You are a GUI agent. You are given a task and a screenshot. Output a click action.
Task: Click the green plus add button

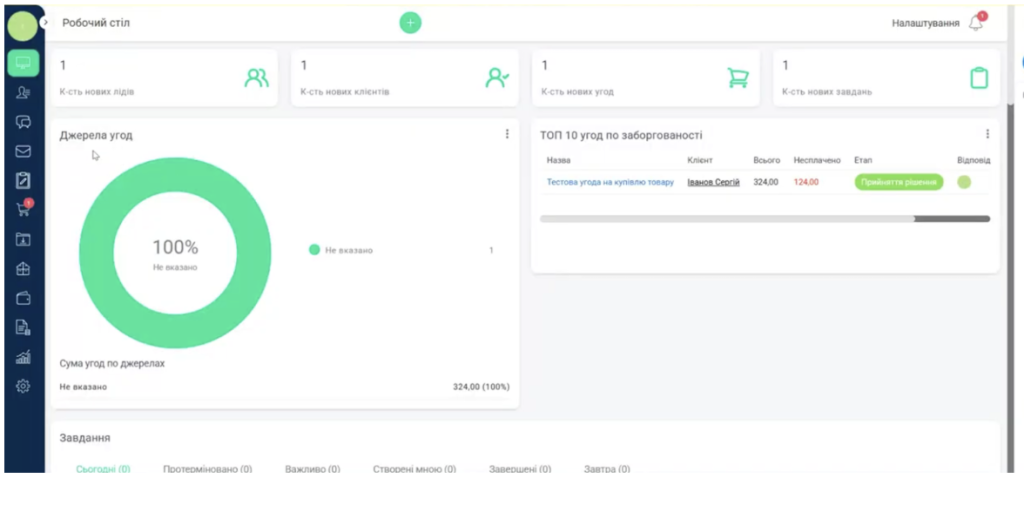point(410,23)
